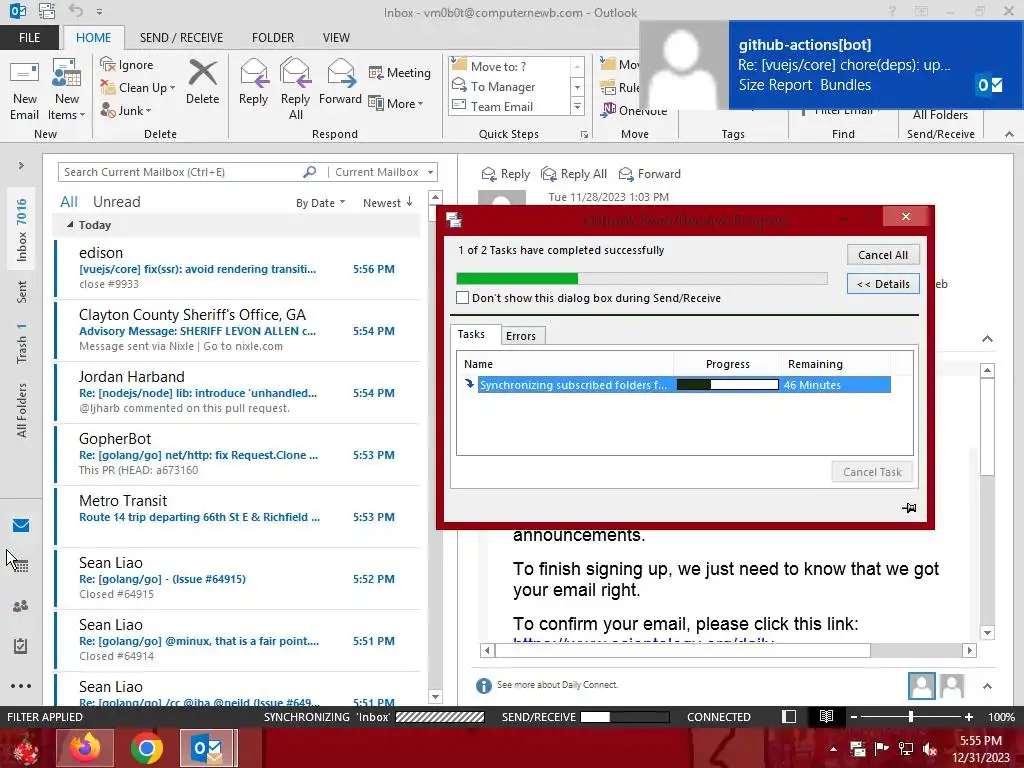Expand the Quick Steps gallery

(577, 106)
